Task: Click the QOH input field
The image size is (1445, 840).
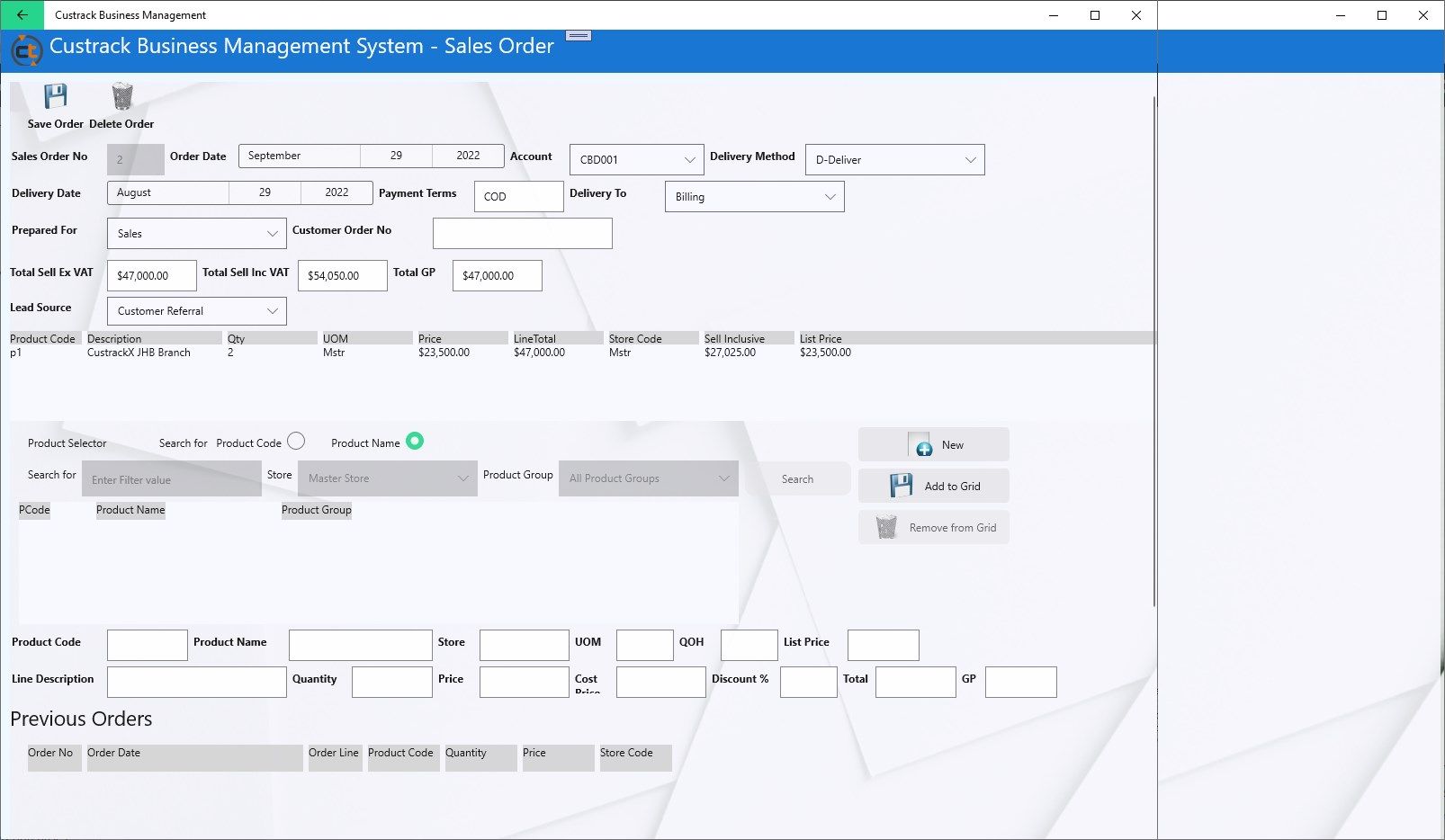Action: 749,645
